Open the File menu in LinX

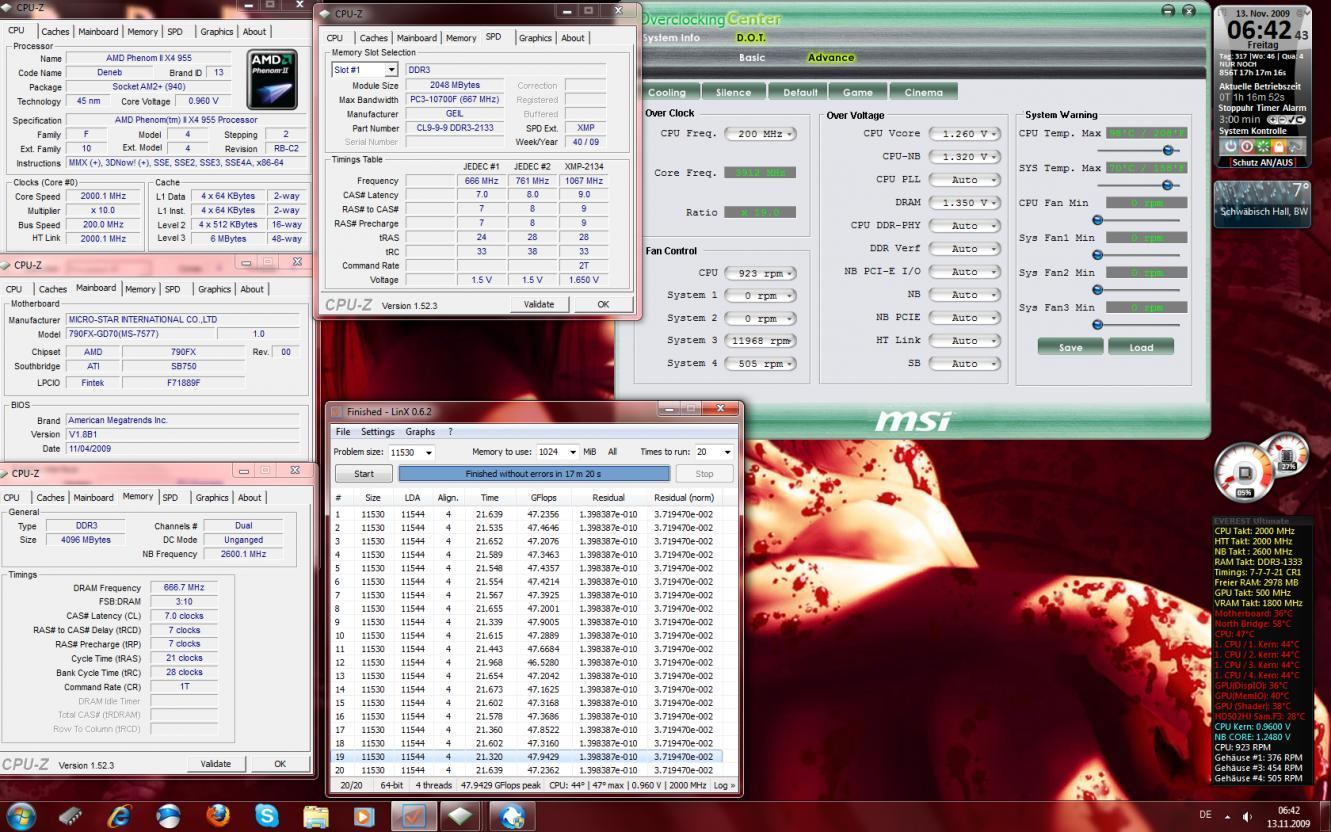click(x=343, y=432)
